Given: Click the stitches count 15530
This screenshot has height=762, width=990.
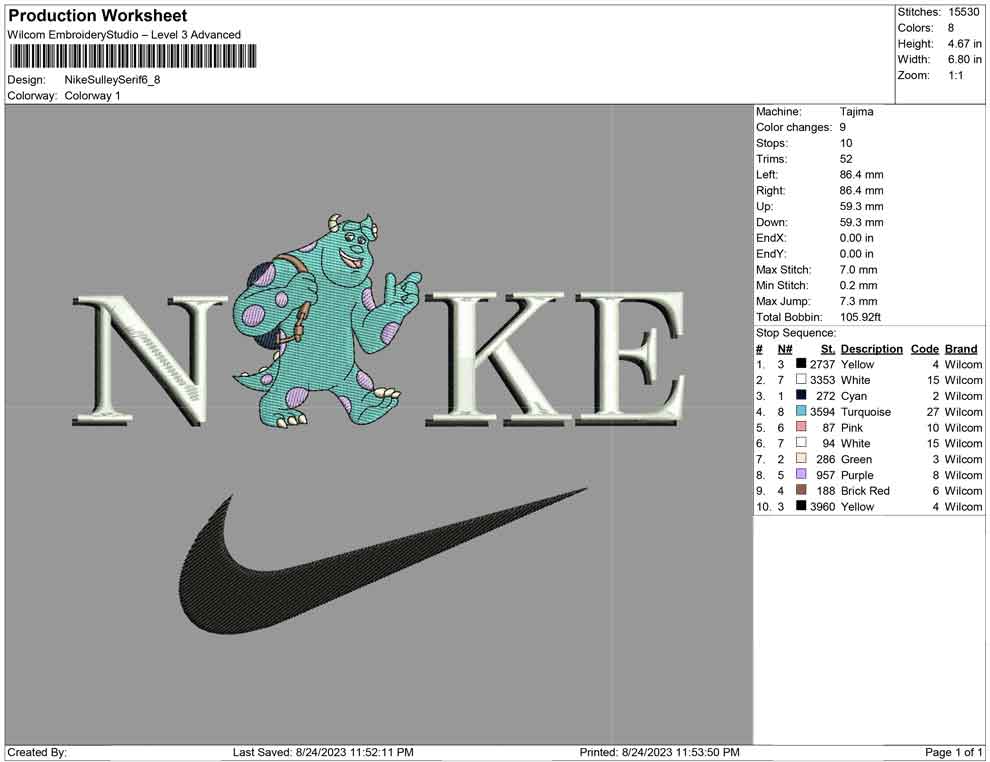Looking at the screenshot, I should pos(963,12).
